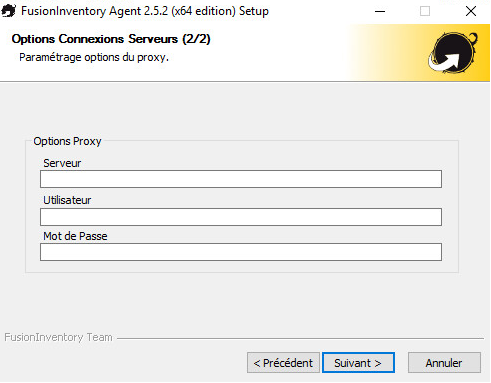Click "Paramétrage options du proxy." subtitle

tap(94, 57)
